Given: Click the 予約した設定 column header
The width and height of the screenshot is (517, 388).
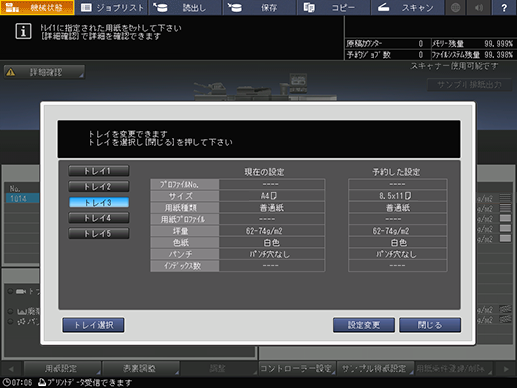Looking at the screenshot, I should pos(396,172).
